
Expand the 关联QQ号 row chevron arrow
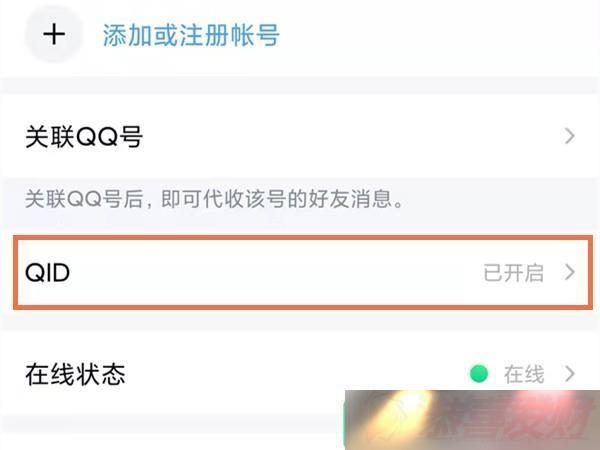[x=569, y=136]
